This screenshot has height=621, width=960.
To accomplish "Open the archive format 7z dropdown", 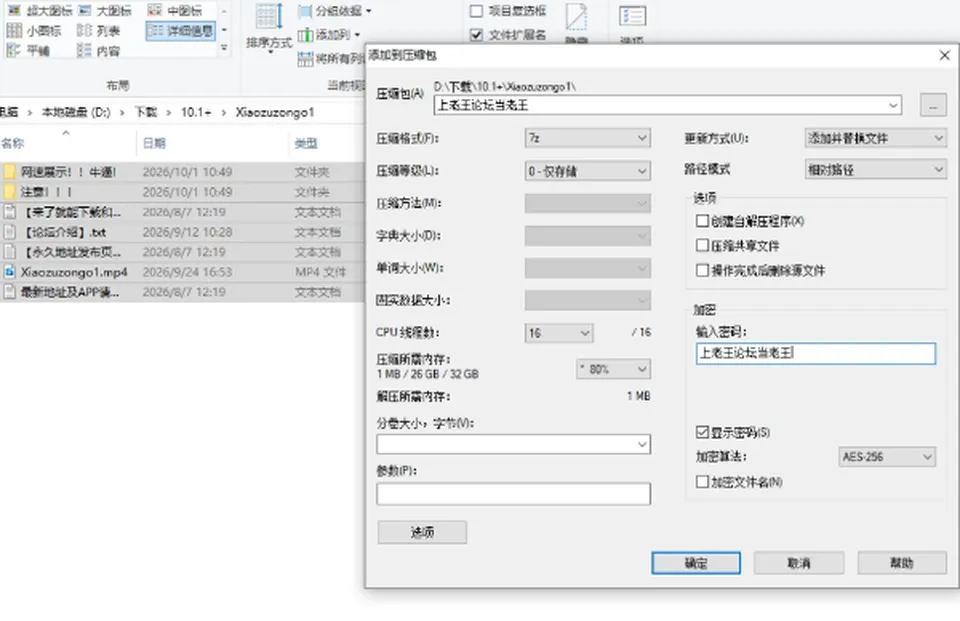I will click(587, 138).
